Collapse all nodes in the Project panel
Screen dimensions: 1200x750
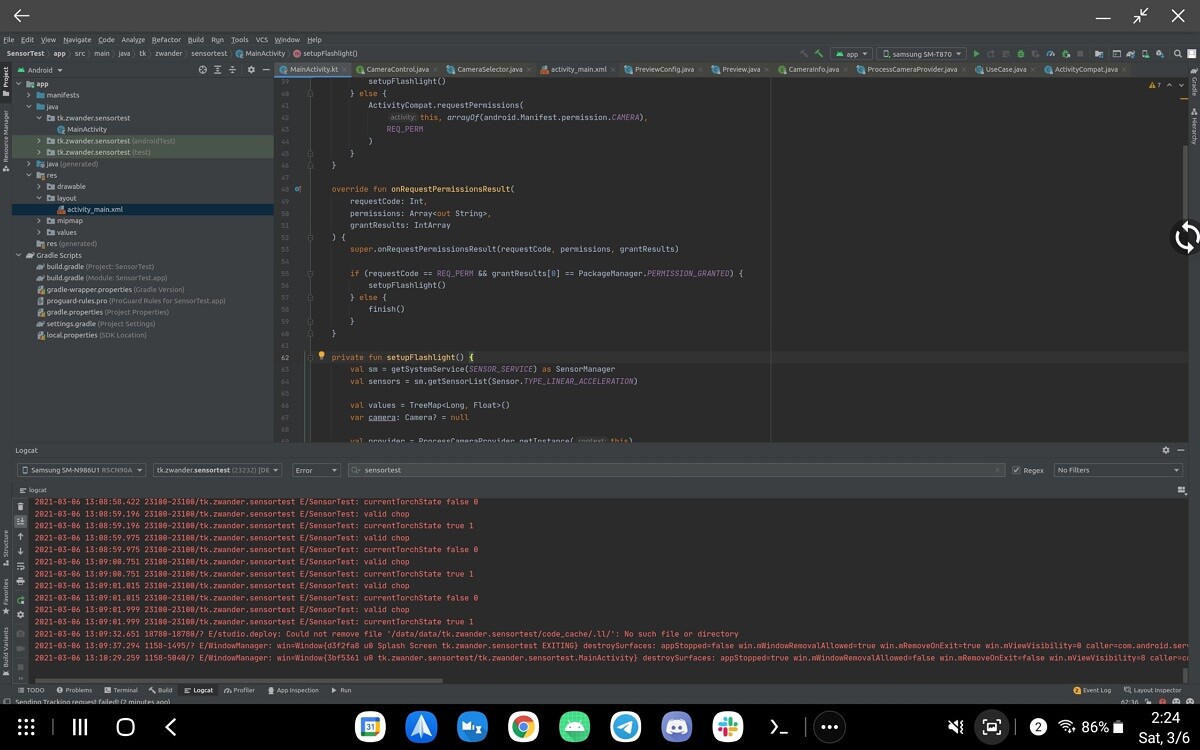[232, 70]
